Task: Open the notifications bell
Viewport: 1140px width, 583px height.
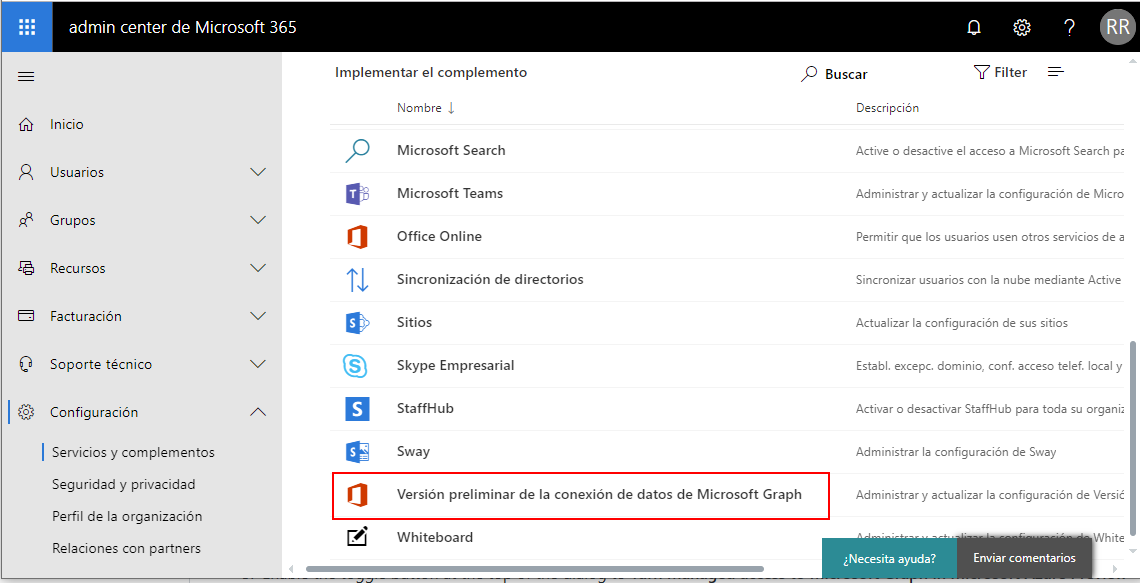Action: tap(974, 27)
